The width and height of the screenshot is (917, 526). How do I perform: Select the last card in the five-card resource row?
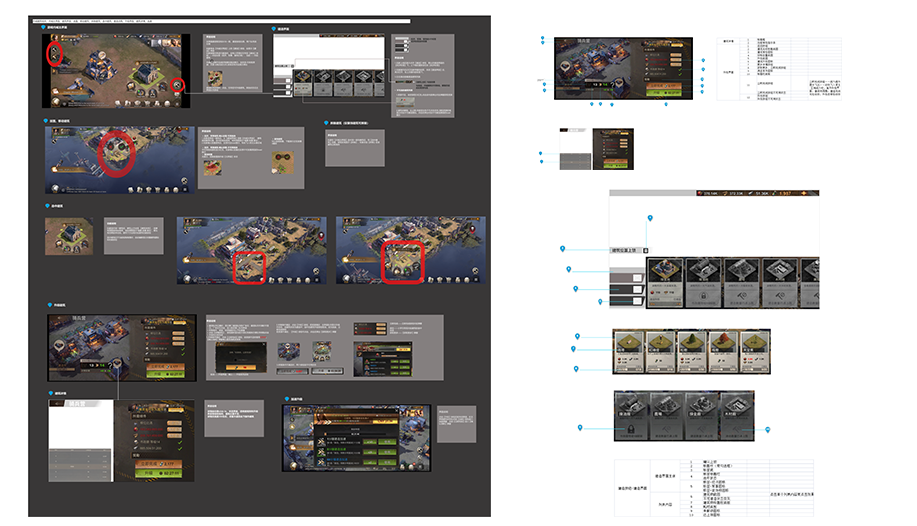tap(754, 351)
